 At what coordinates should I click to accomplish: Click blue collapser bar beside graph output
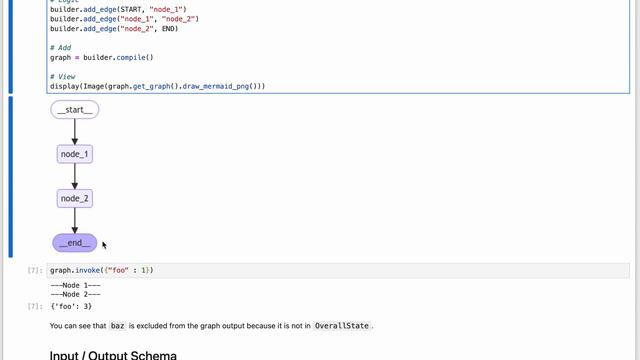point(11,177)
